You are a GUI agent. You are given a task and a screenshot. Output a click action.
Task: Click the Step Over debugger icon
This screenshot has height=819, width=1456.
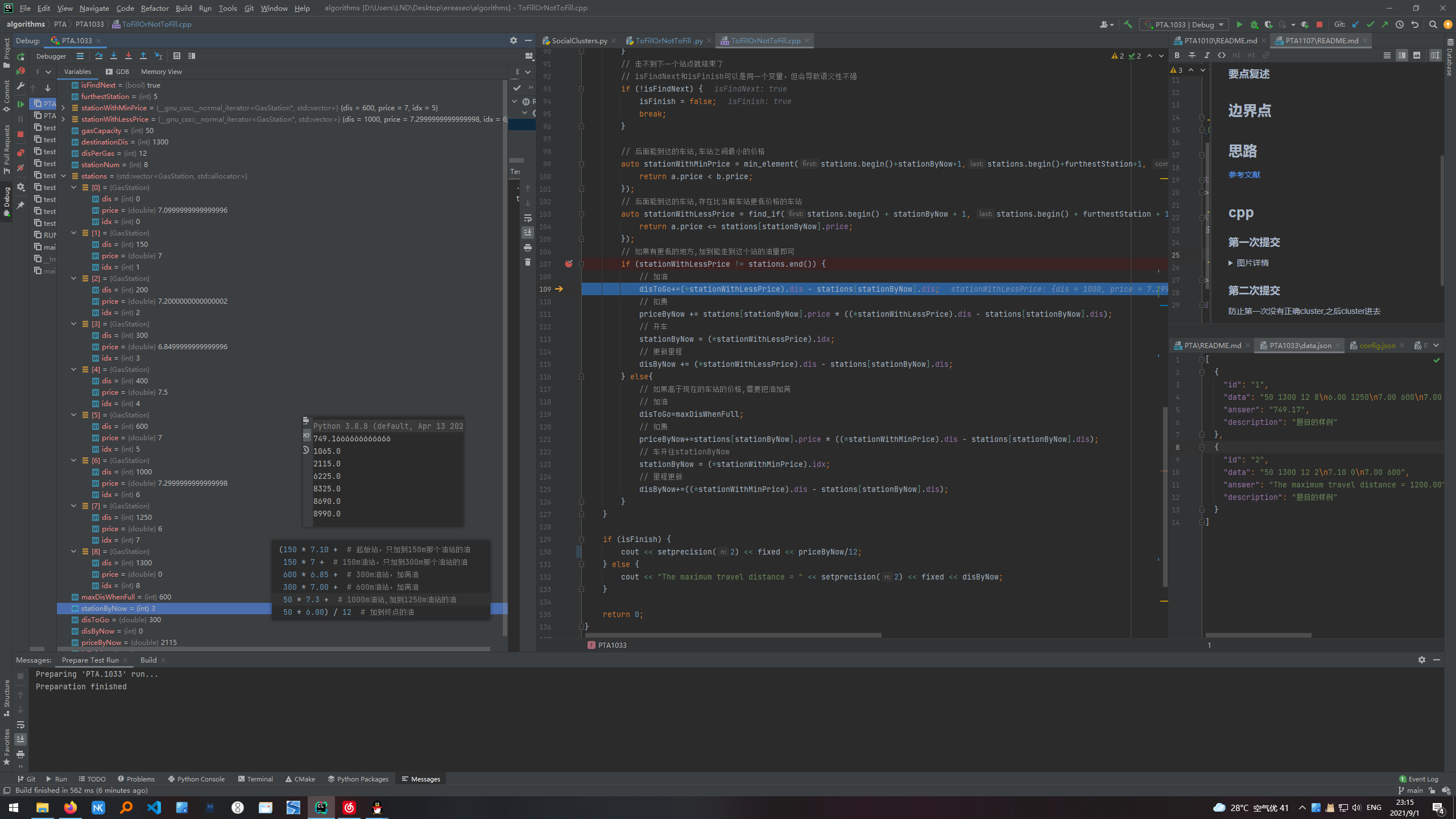(x=99, y=56)
